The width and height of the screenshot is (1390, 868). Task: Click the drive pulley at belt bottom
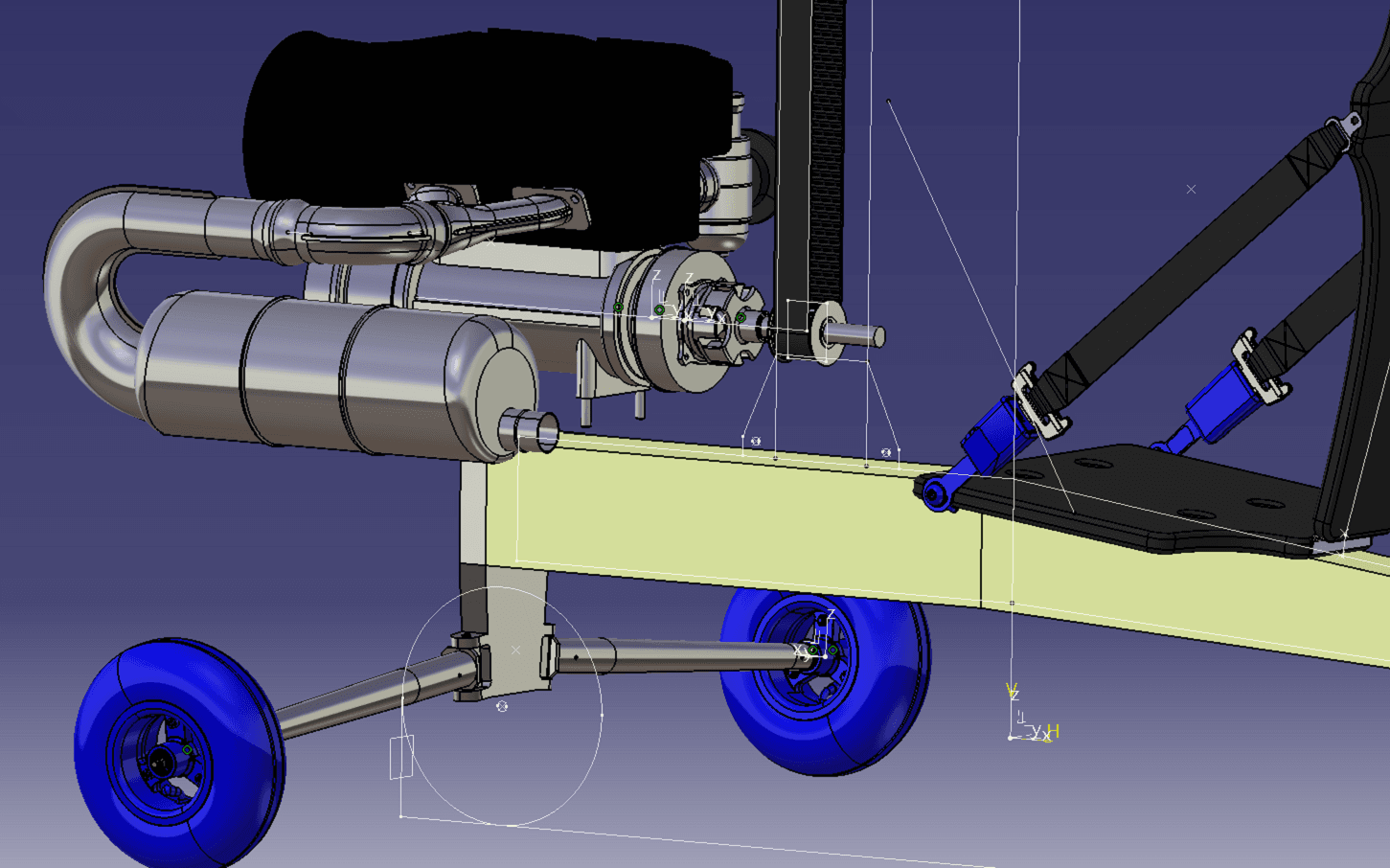pos(826,333)
